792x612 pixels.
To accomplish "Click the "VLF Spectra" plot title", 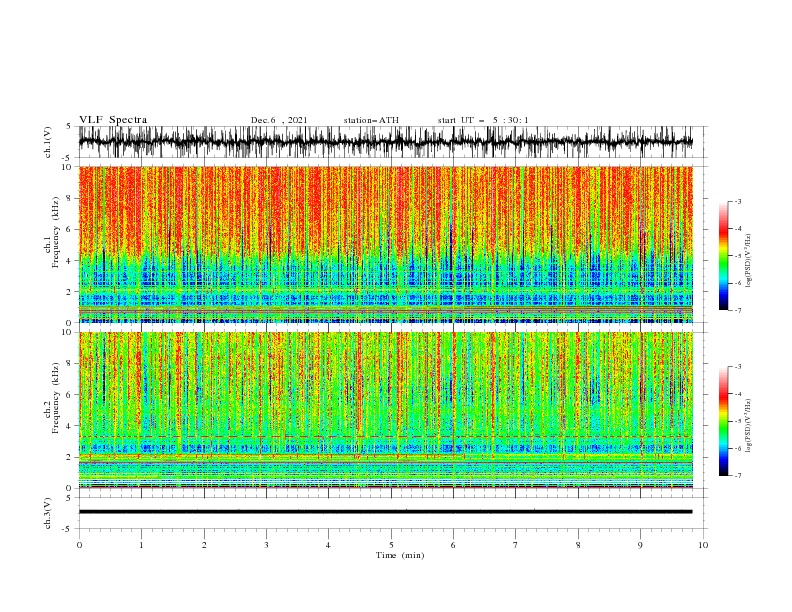I will point(113,120).
